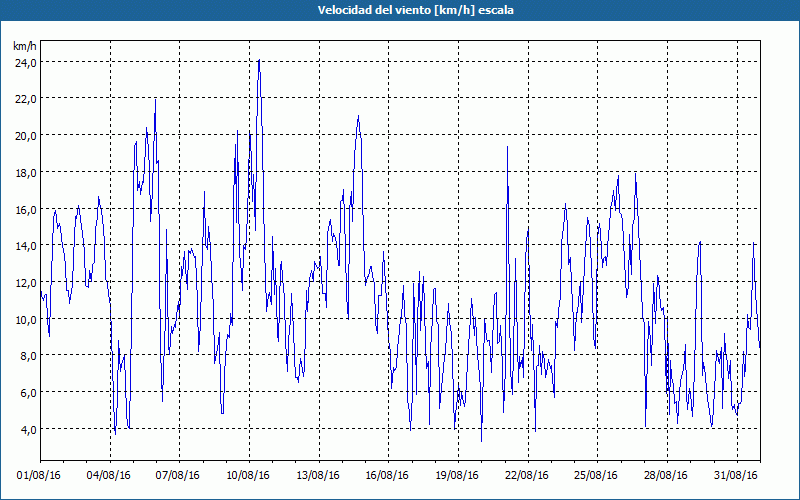Click the '14,0' y-axis value
Screen dimensions: 800x500
26,246
